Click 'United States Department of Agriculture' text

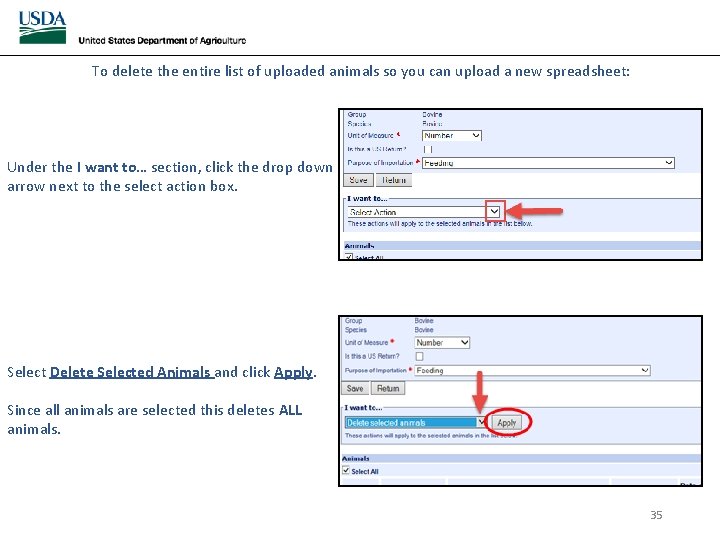162,40
